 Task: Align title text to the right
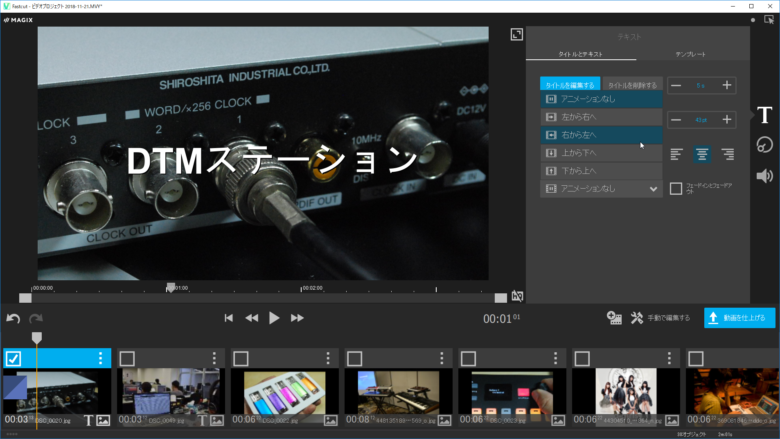click(728, 155)
